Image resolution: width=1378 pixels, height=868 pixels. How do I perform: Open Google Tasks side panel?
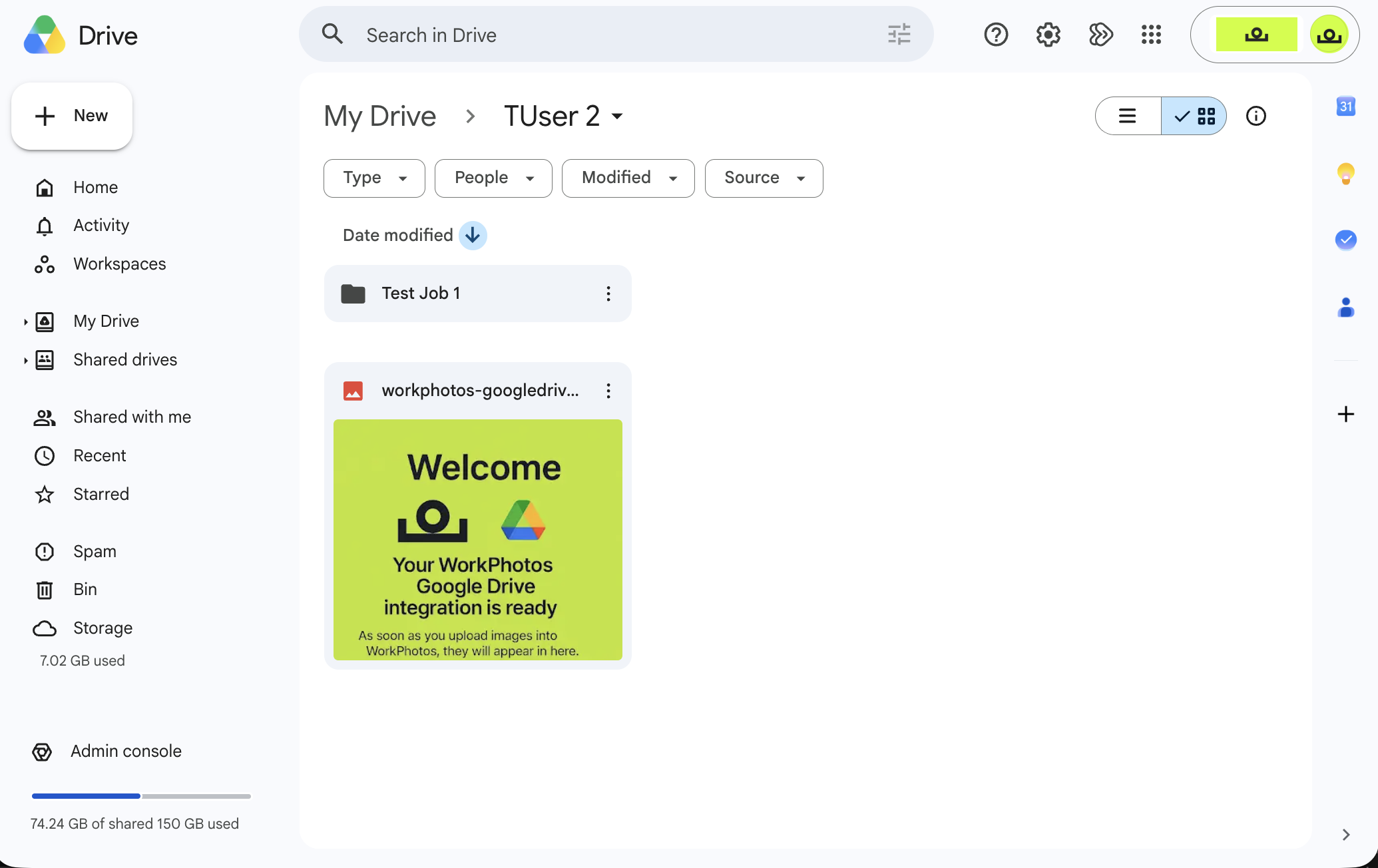point(1345,240)
